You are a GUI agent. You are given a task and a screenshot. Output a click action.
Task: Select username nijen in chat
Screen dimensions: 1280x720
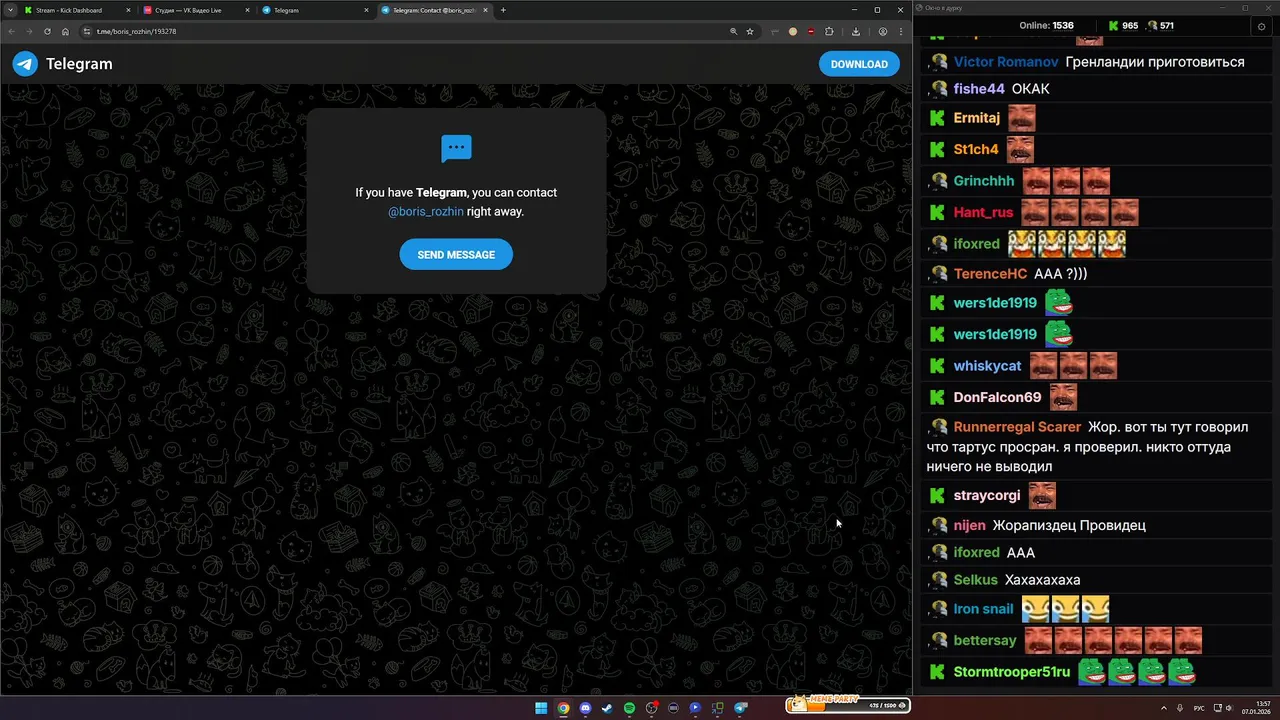(970, 525)
